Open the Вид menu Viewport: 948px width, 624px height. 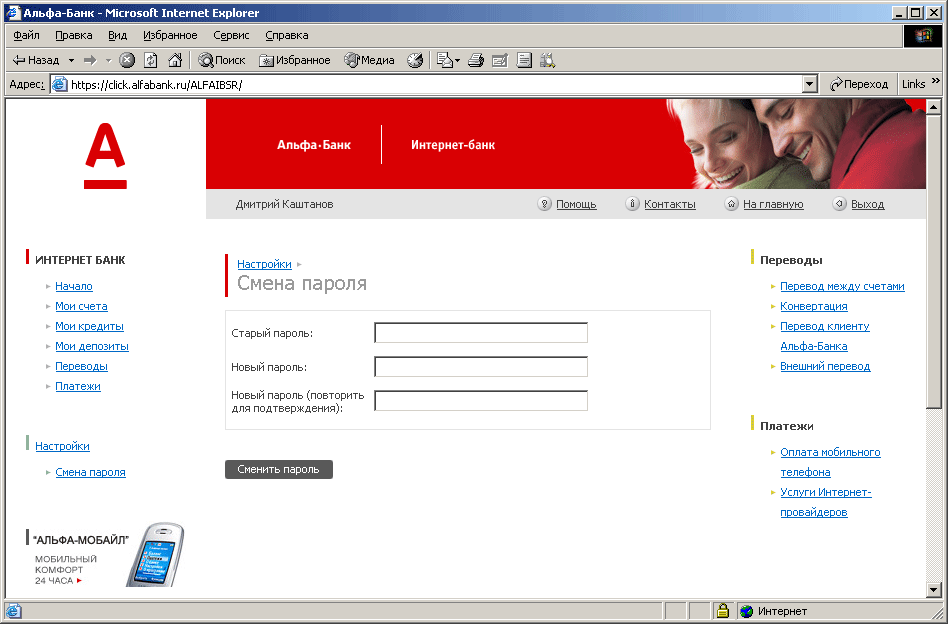(x=117, y=35)
